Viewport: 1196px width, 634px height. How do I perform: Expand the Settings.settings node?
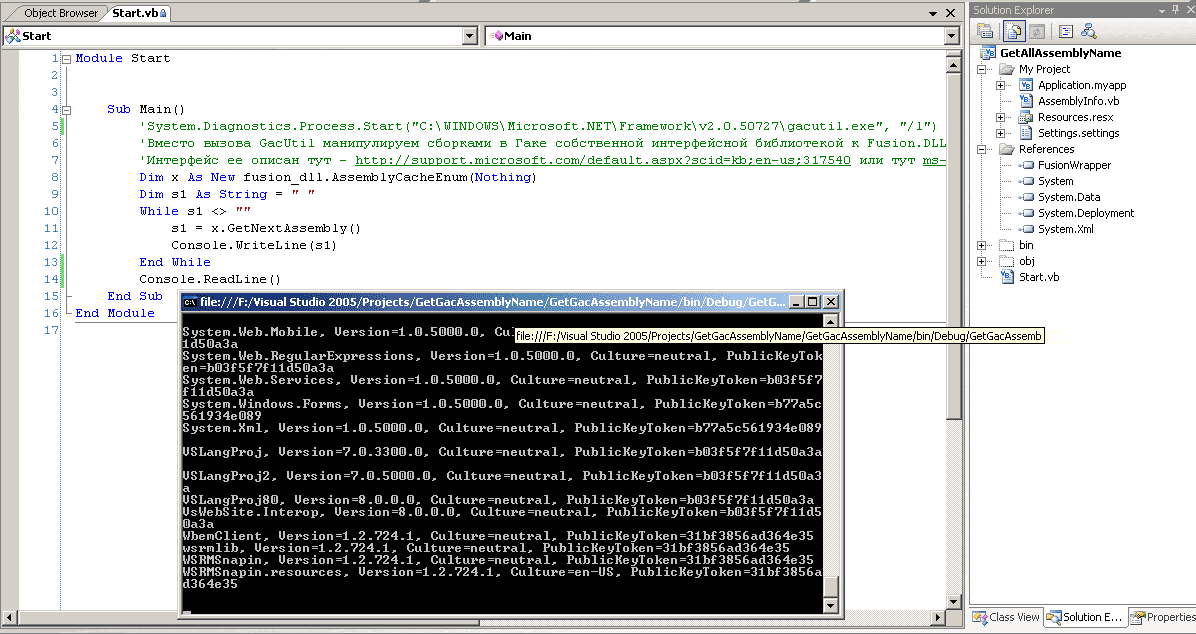pyautogui.click(x=1001, y=133)
